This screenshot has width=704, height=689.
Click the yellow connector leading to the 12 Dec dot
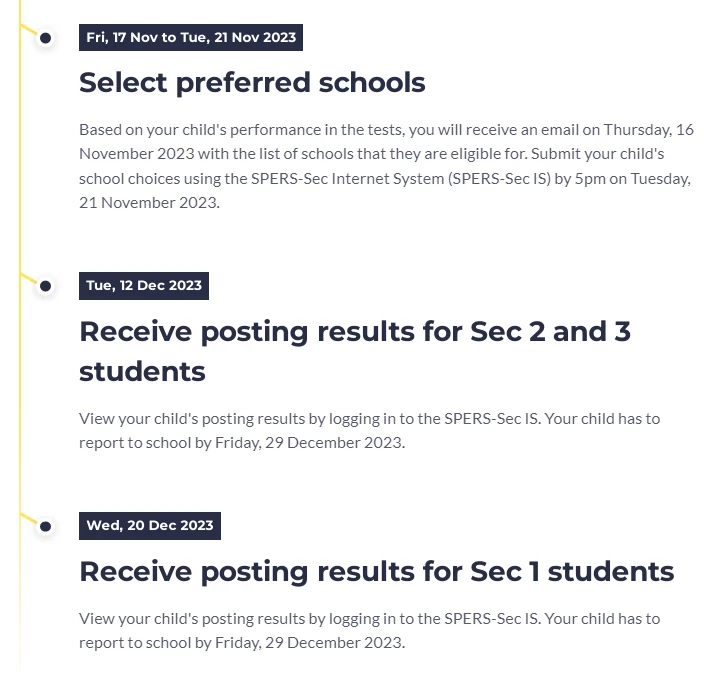pos(29,278)
